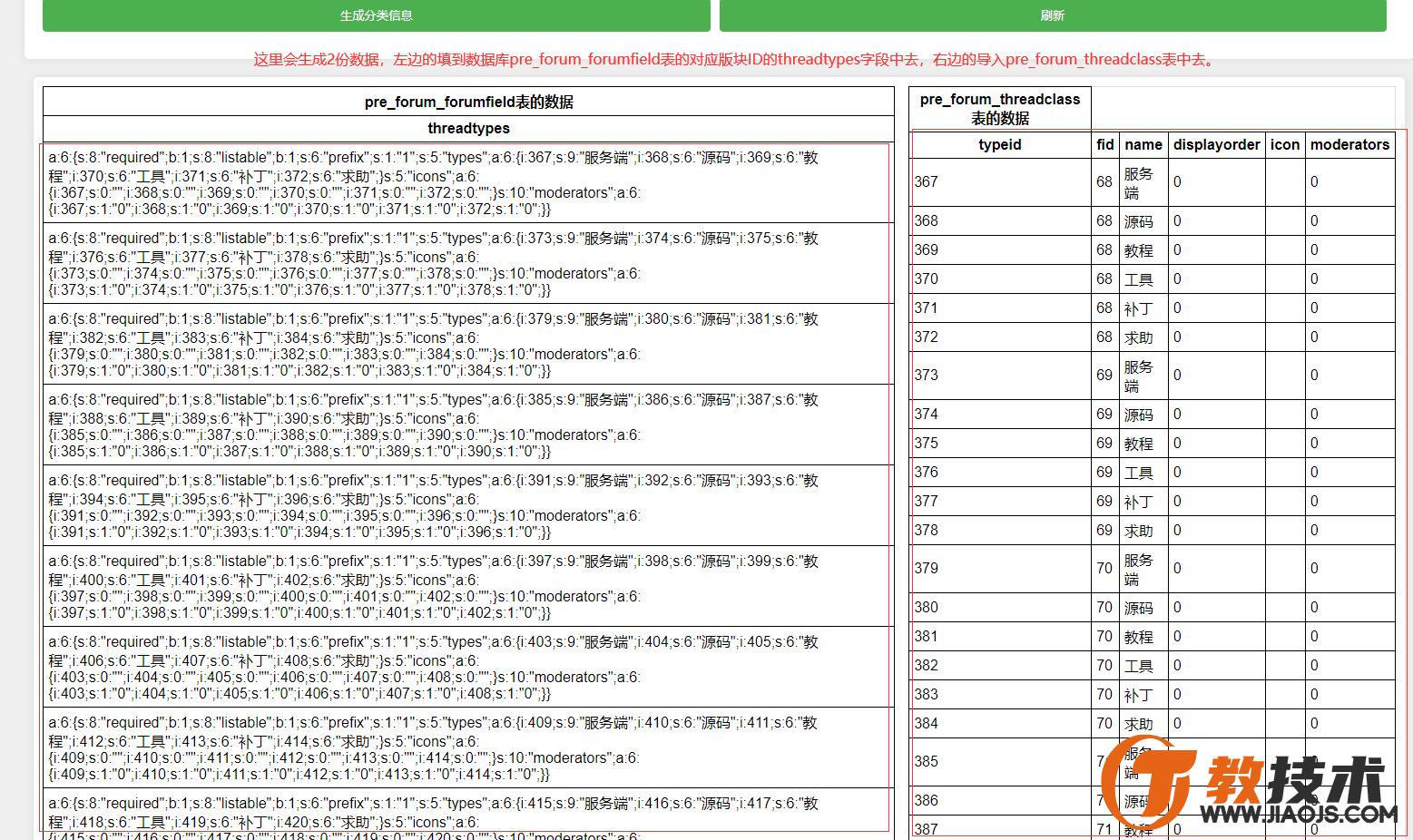Viewport: 1413px width, 840px height.
Task: Click typeid cell 379
Action: (x=1000, y=569)
